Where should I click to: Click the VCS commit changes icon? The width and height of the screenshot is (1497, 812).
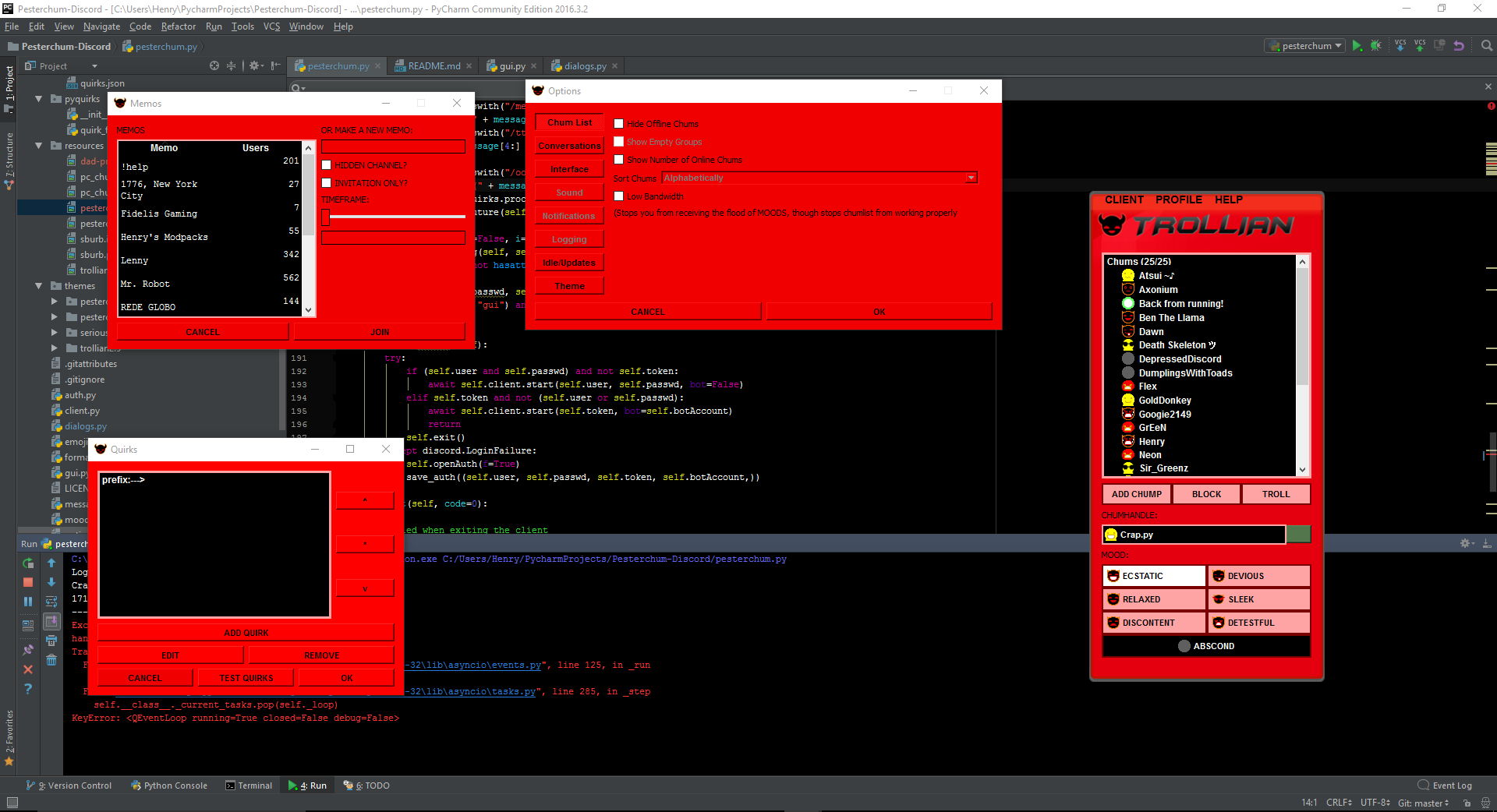(x=1420, y=46)
